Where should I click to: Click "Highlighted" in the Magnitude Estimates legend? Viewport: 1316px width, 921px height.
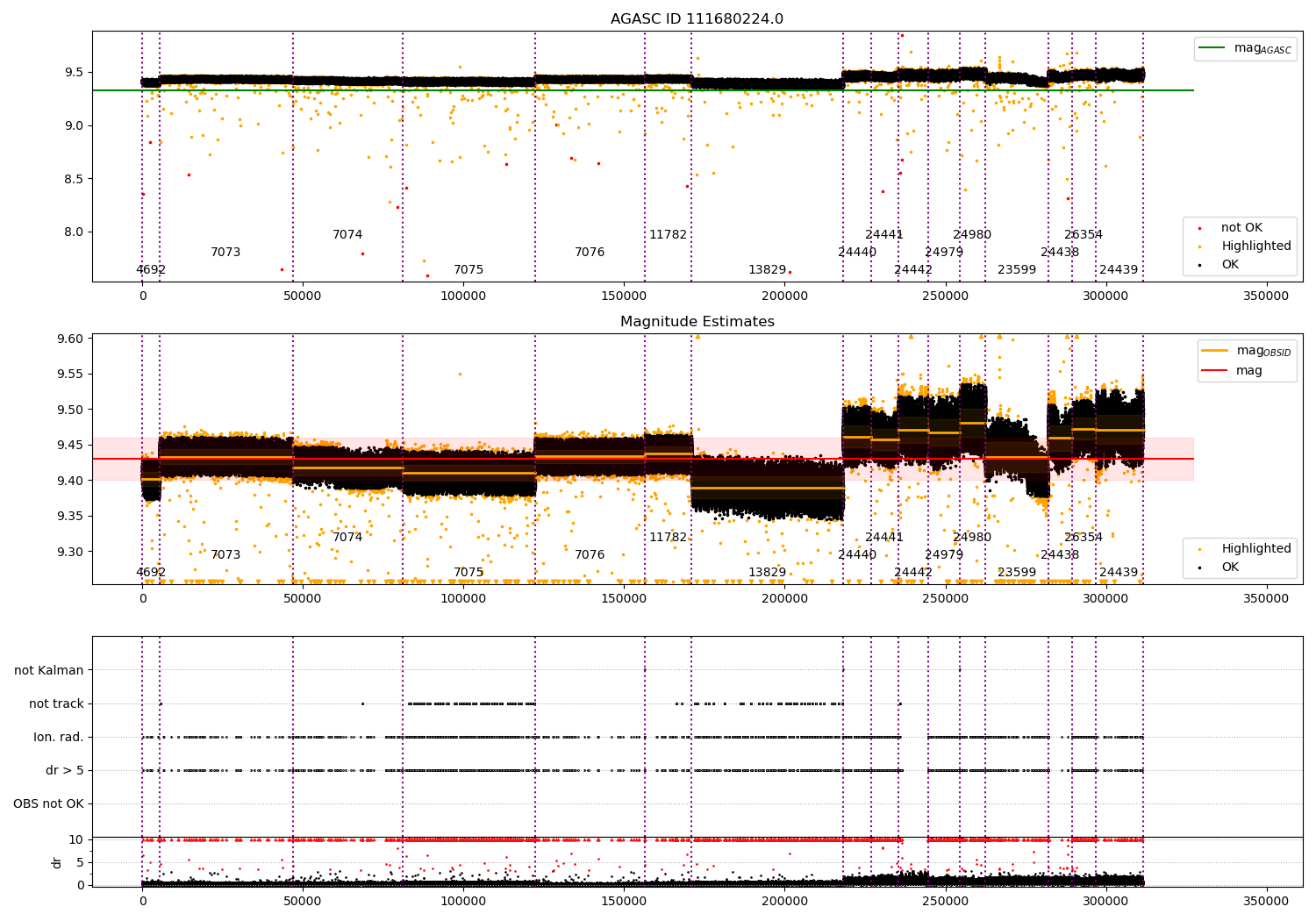click(x=1256, y=549)
